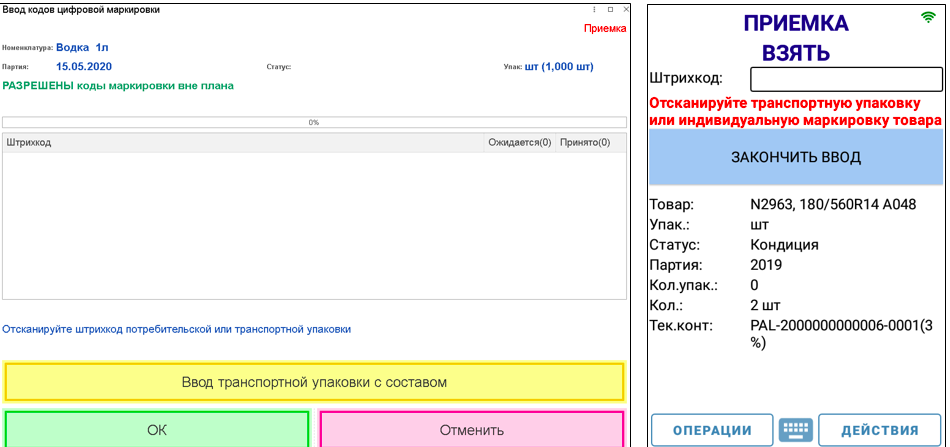Click Ввод транспортной упаковки с составом
Screen dimensions: 950x447
pyautogui.click(x=314, y=382)
